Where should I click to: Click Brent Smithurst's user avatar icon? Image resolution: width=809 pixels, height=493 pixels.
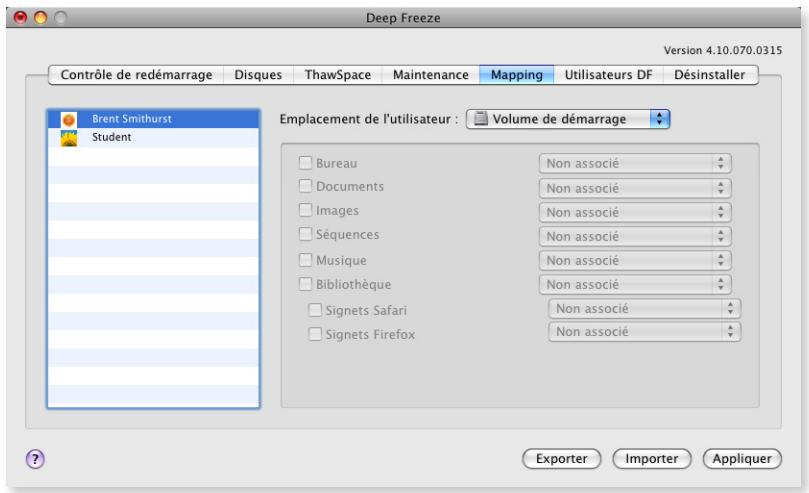pos(69,120)
